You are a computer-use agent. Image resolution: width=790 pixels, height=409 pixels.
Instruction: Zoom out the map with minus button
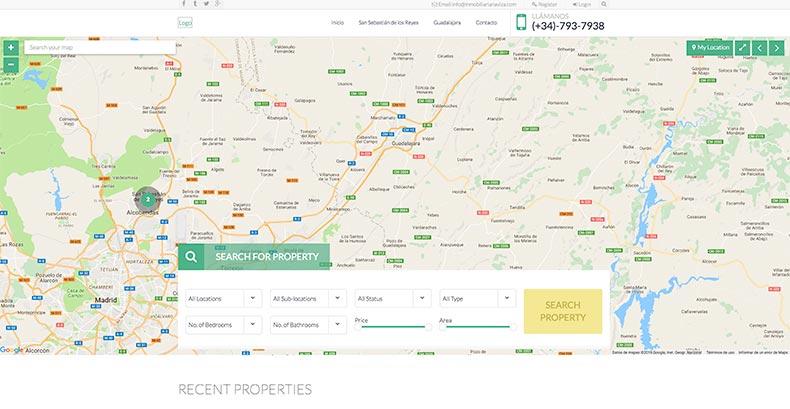(11, 65)
